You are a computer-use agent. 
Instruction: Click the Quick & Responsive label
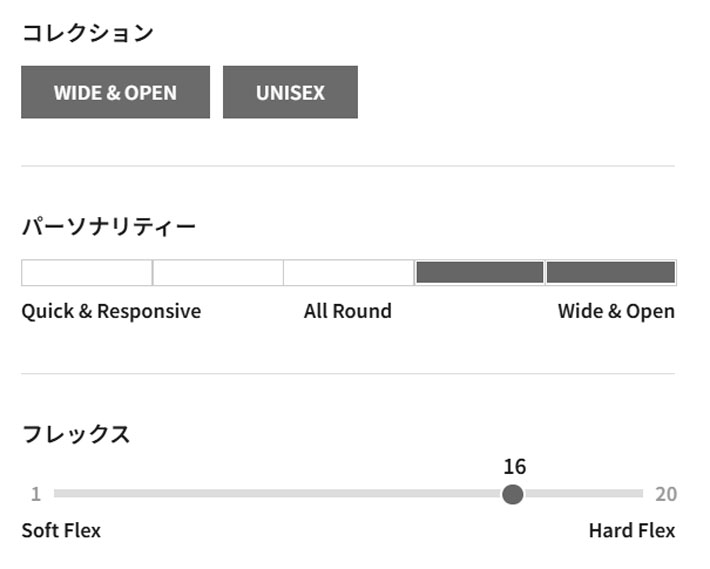coord(111,311)
